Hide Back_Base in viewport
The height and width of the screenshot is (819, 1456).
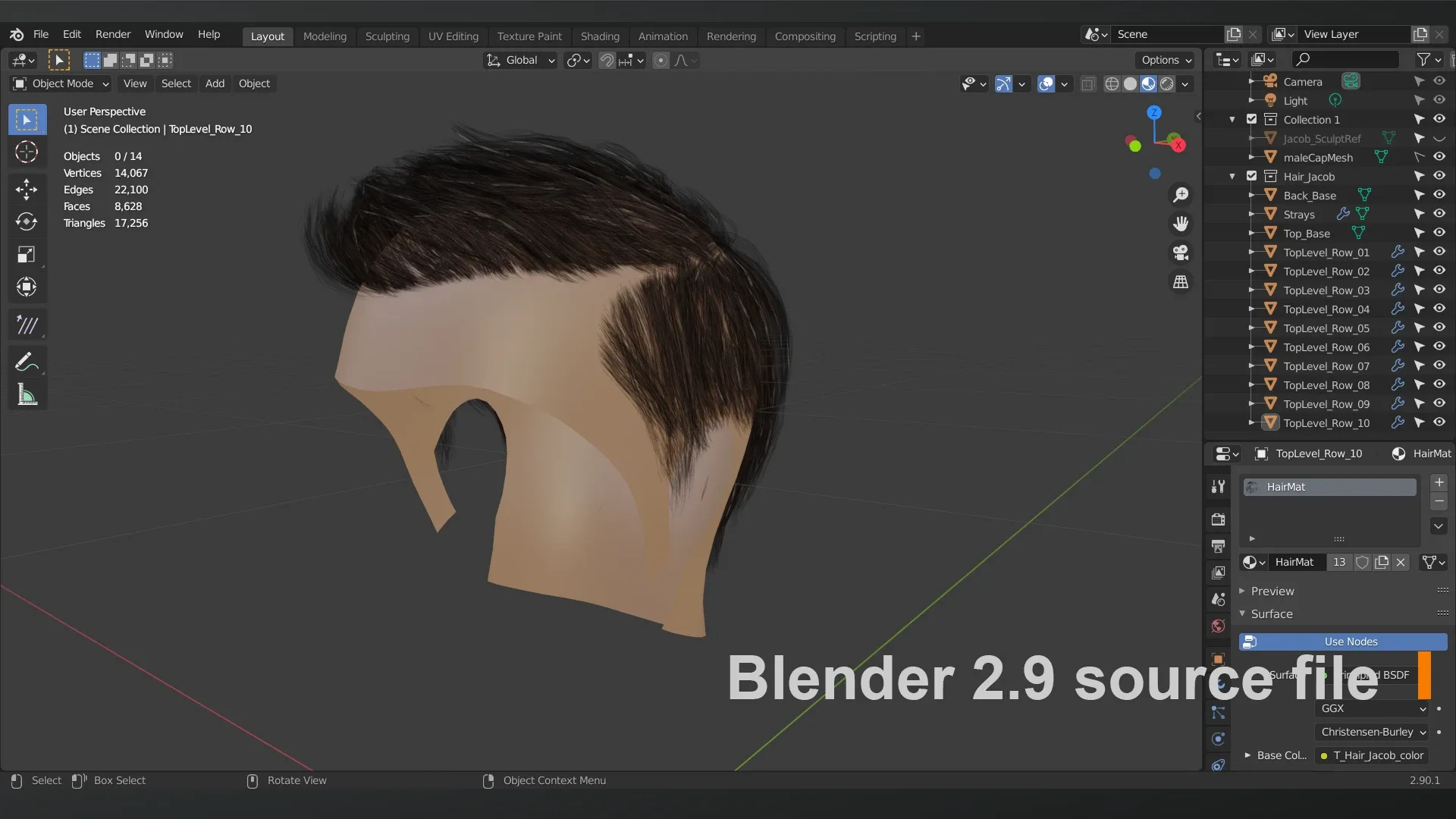click(1439, 195)
